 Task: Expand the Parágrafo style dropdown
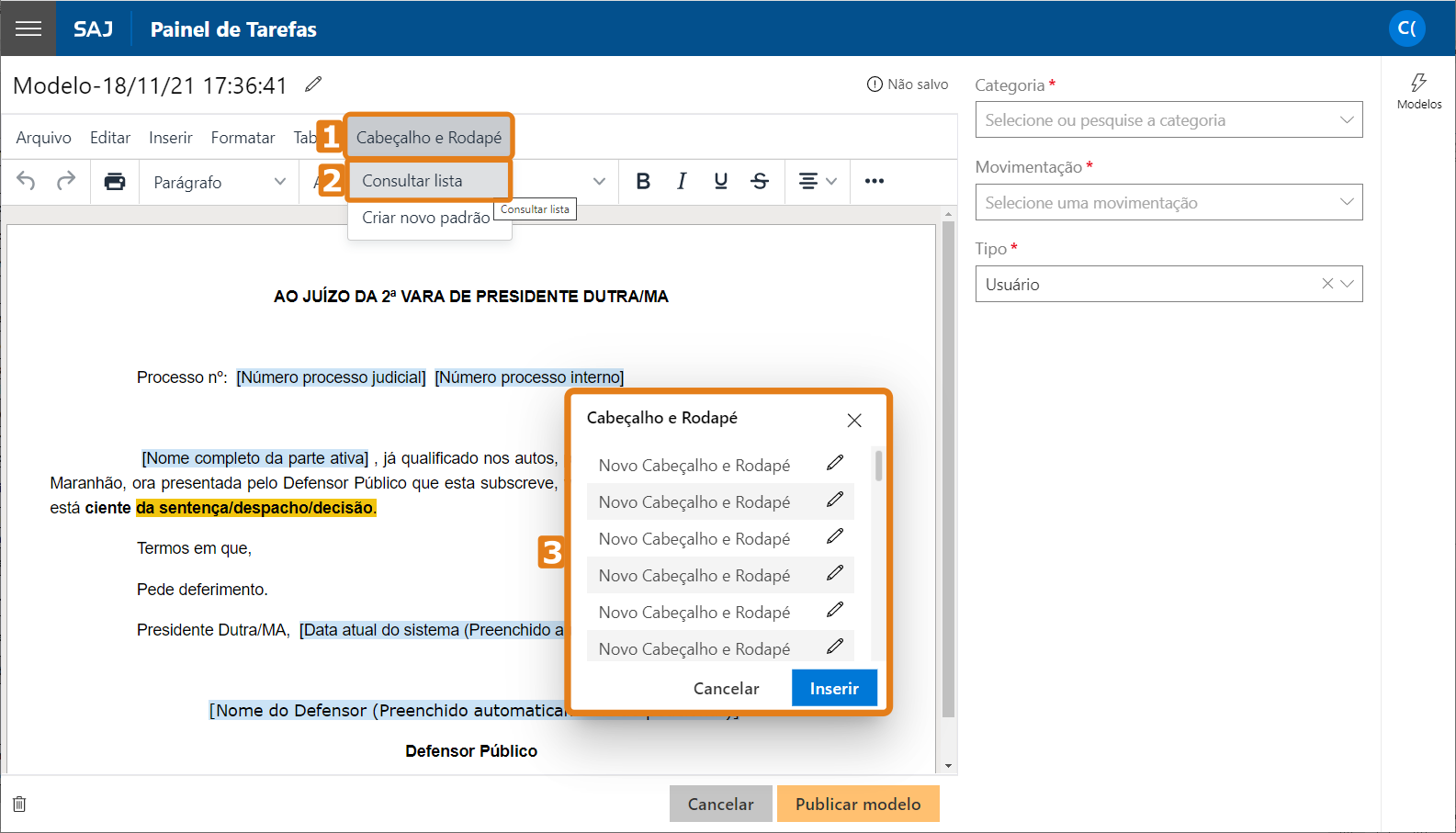220,182
